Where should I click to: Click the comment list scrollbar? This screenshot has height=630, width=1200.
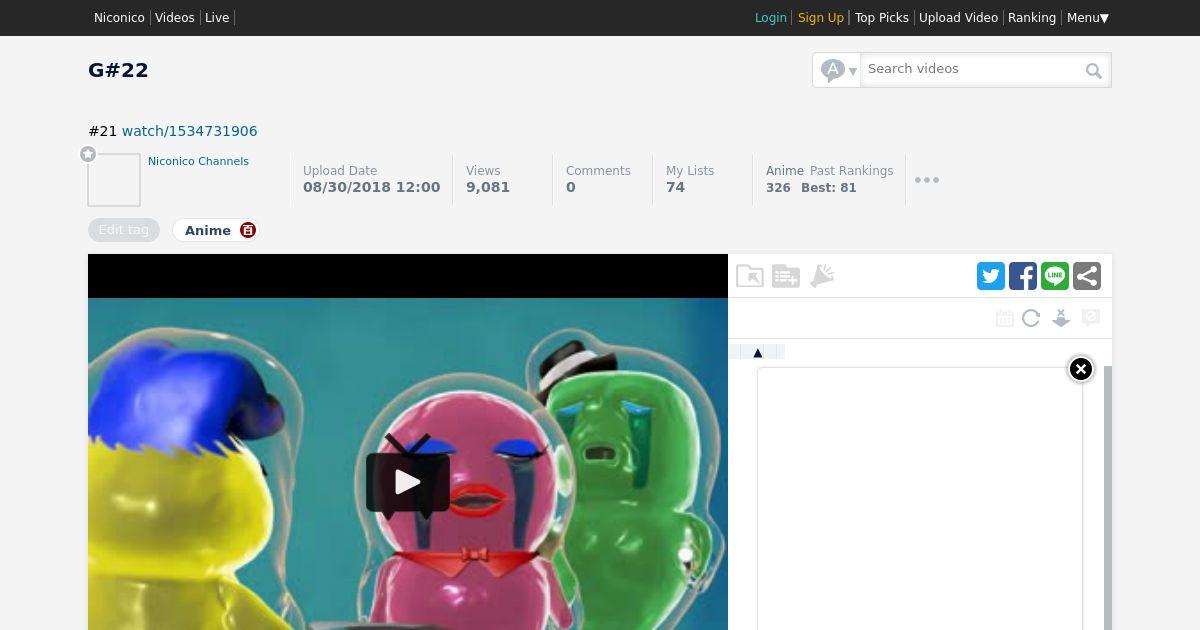coord(1108,498)
